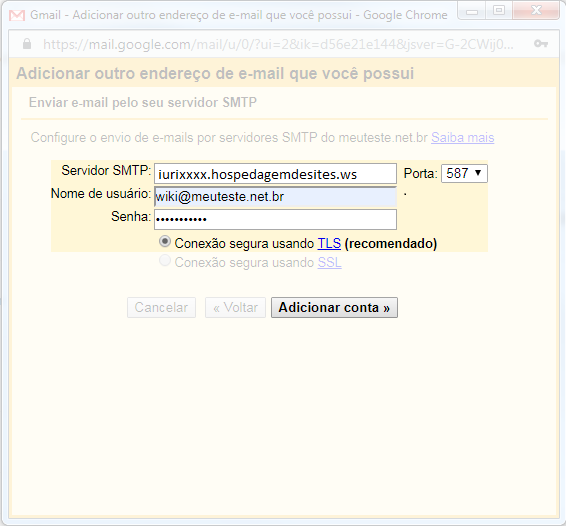
Task: Click the Cancelar button
Action: pyautogui.click(x=161, y=308)
